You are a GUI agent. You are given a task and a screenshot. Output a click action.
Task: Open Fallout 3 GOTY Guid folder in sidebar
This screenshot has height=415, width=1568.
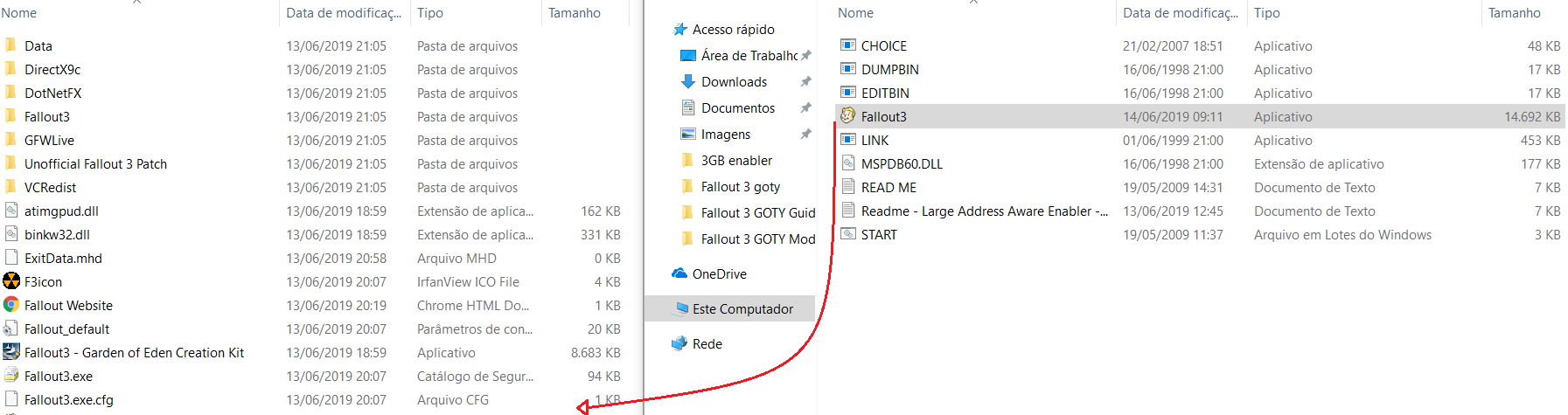(x=758, y=212)
